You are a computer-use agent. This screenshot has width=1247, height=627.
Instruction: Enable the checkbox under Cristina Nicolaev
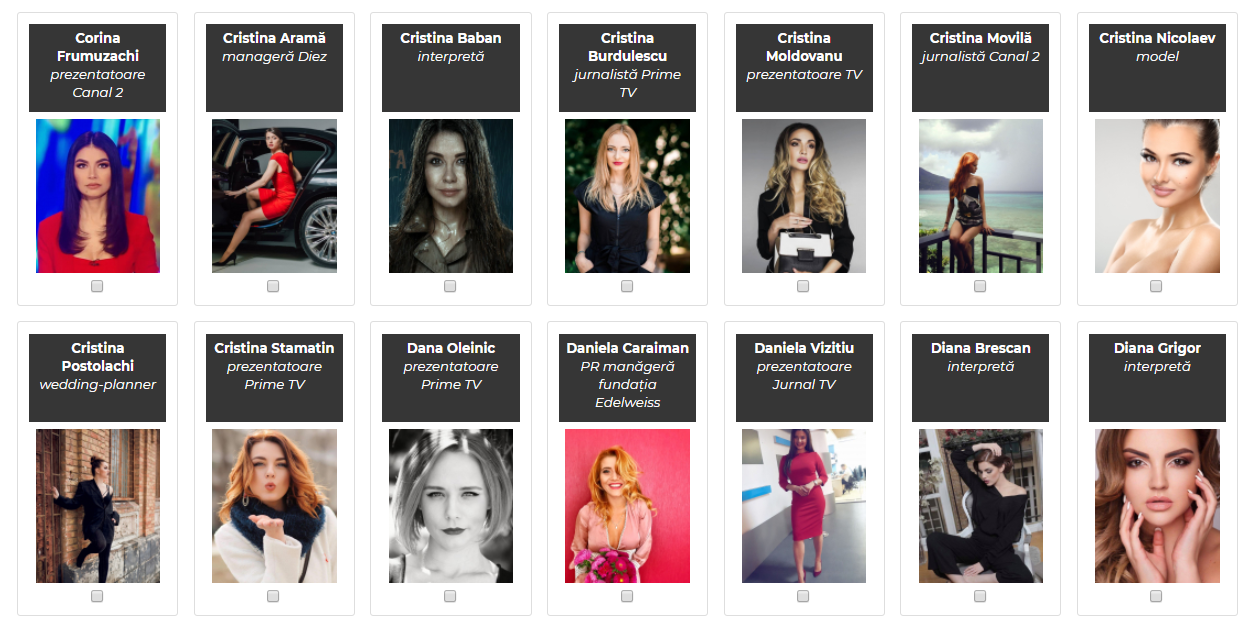click(x=1156, y=286)
